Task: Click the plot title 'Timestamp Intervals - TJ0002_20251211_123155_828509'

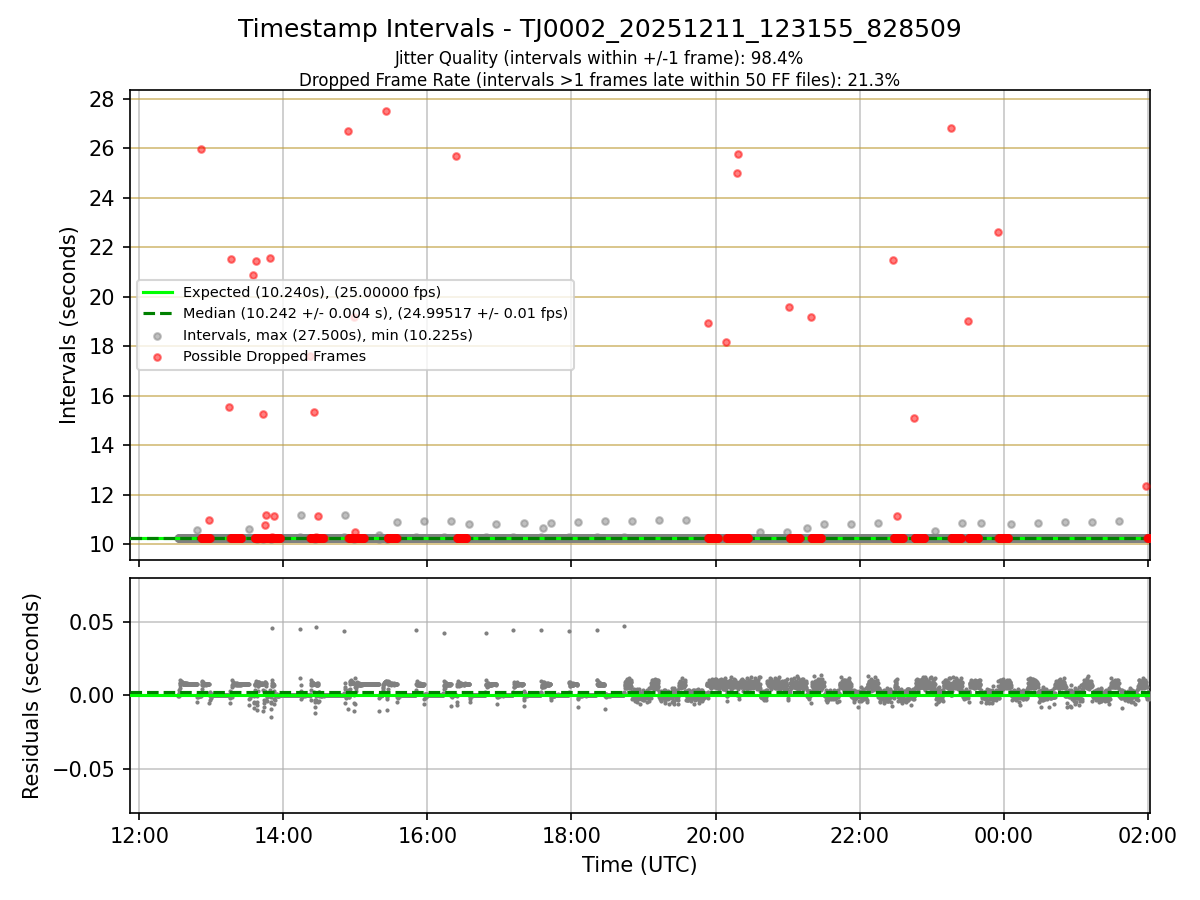Action: [x=599, y=29]
